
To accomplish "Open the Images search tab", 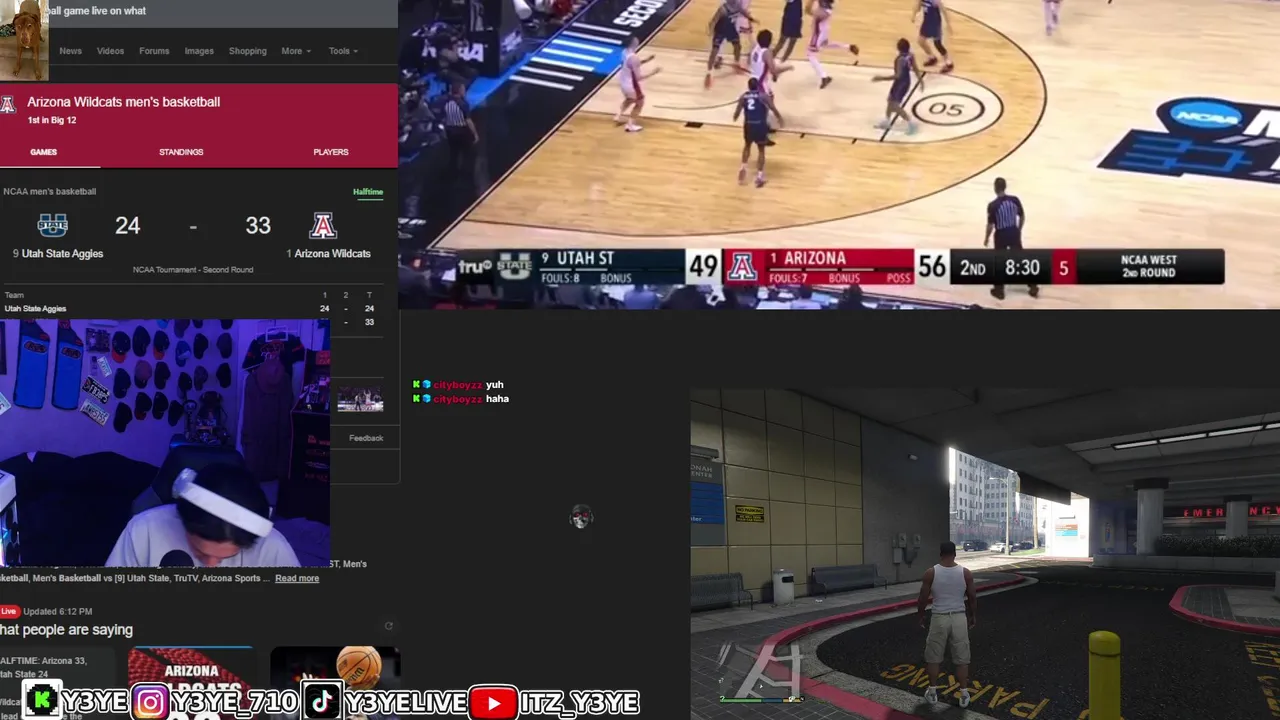I will tap(199, 51).
